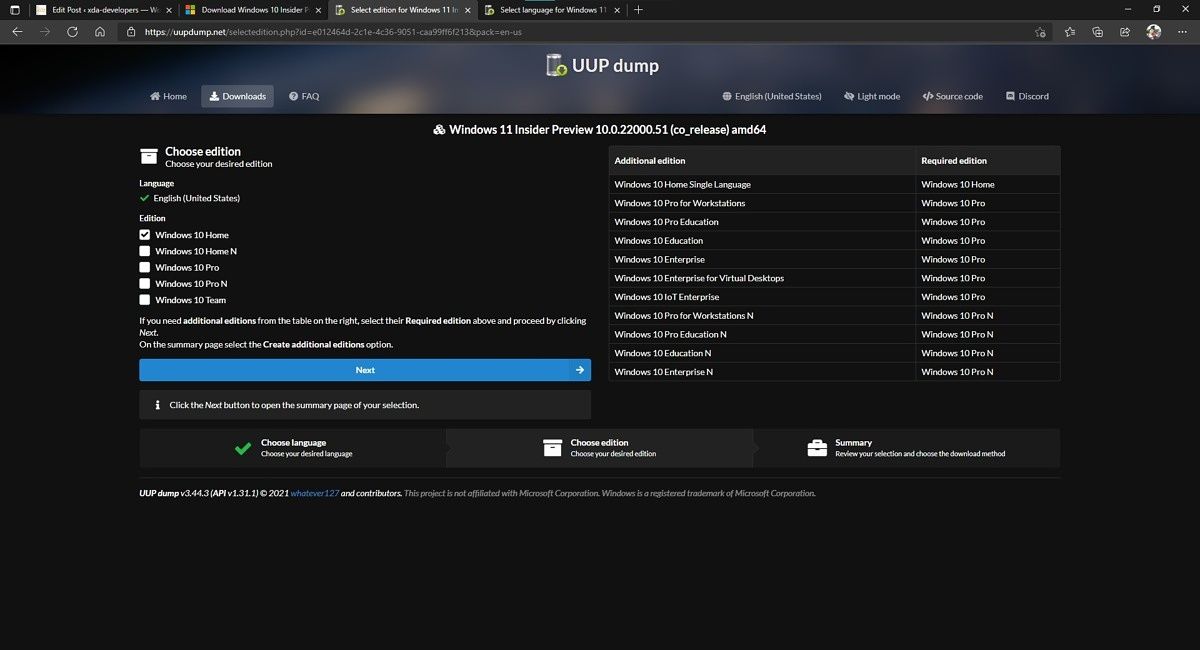Switch the site to Light mode

point(871,96)
